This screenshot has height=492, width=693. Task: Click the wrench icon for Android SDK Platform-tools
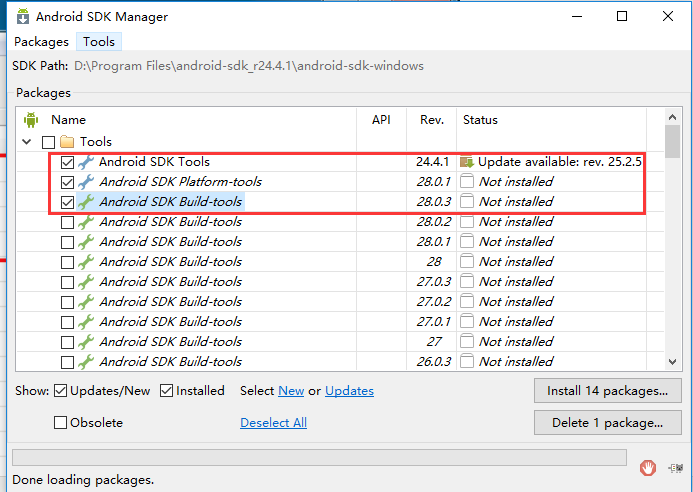coord(86,182)
